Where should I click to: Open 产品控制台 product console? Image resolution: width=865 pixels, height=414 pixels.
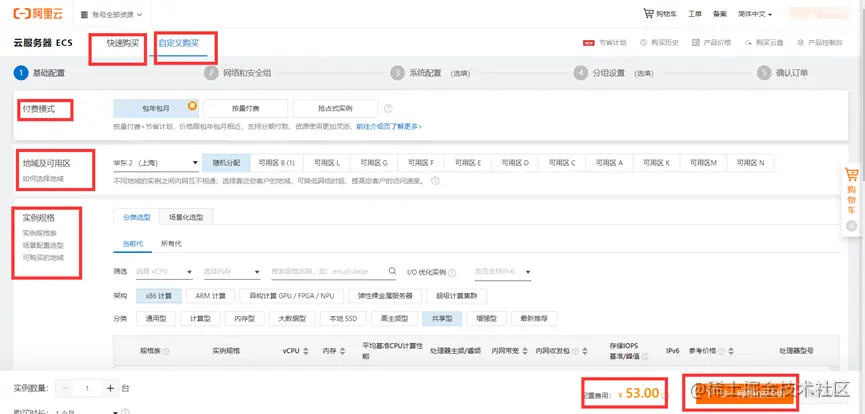pyautogui.click(x=820, y=43)
